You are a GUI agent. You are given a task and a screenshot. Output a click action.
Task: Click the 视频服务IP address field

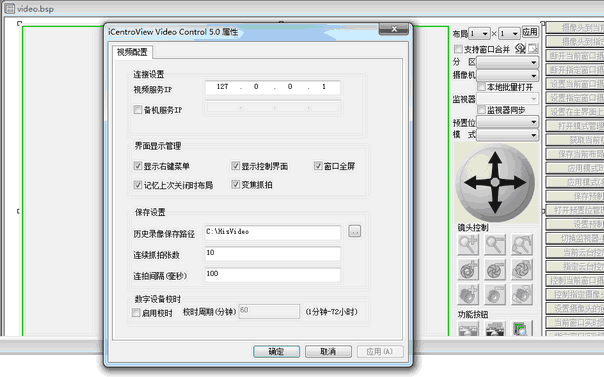273,87
